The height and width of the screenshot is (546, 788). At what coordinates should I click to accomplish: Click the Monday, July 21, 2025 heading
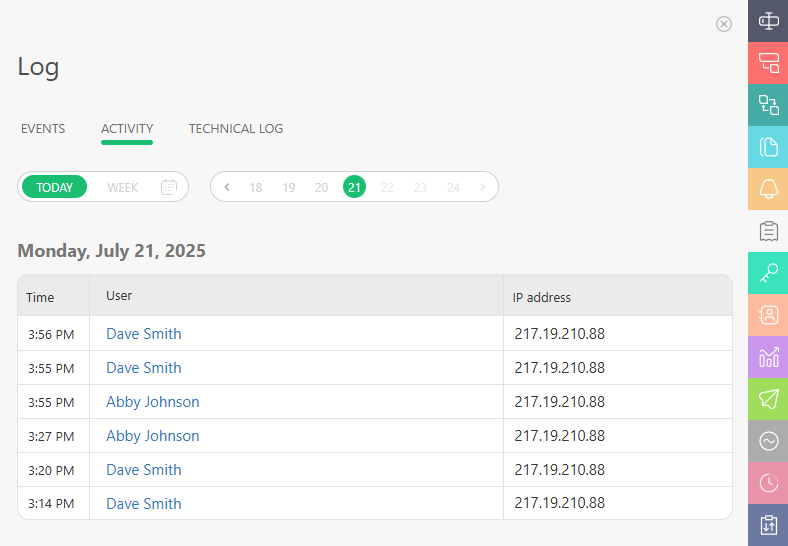112,251
